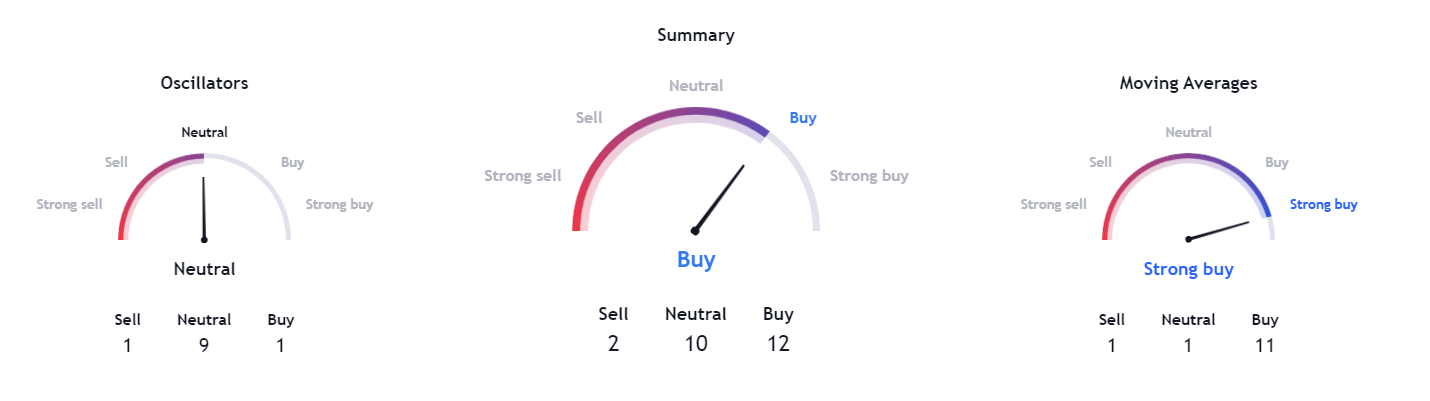
Task: Click the Strong buy result below Moving Averages gauge
Action: [x=1188, y=269]
